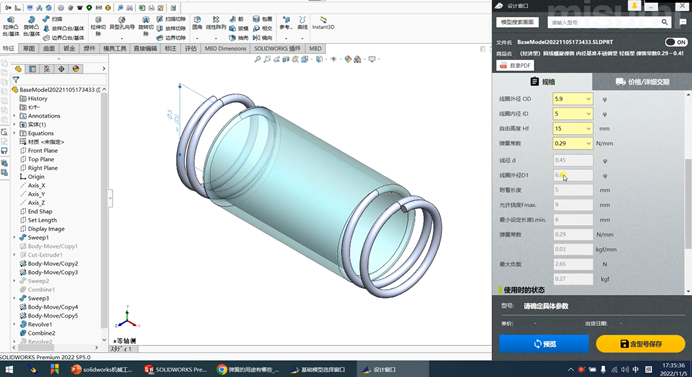Open the FeatureManager design tree tab icon
Screen dimensions: 692x377
click(18, 69)
